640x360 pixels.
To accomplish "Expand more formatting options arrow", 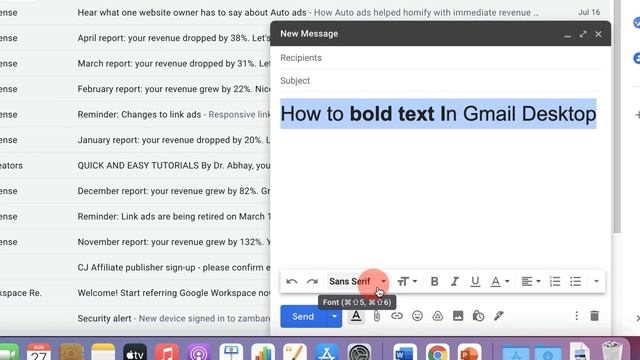I will click(x=596, y=282).
